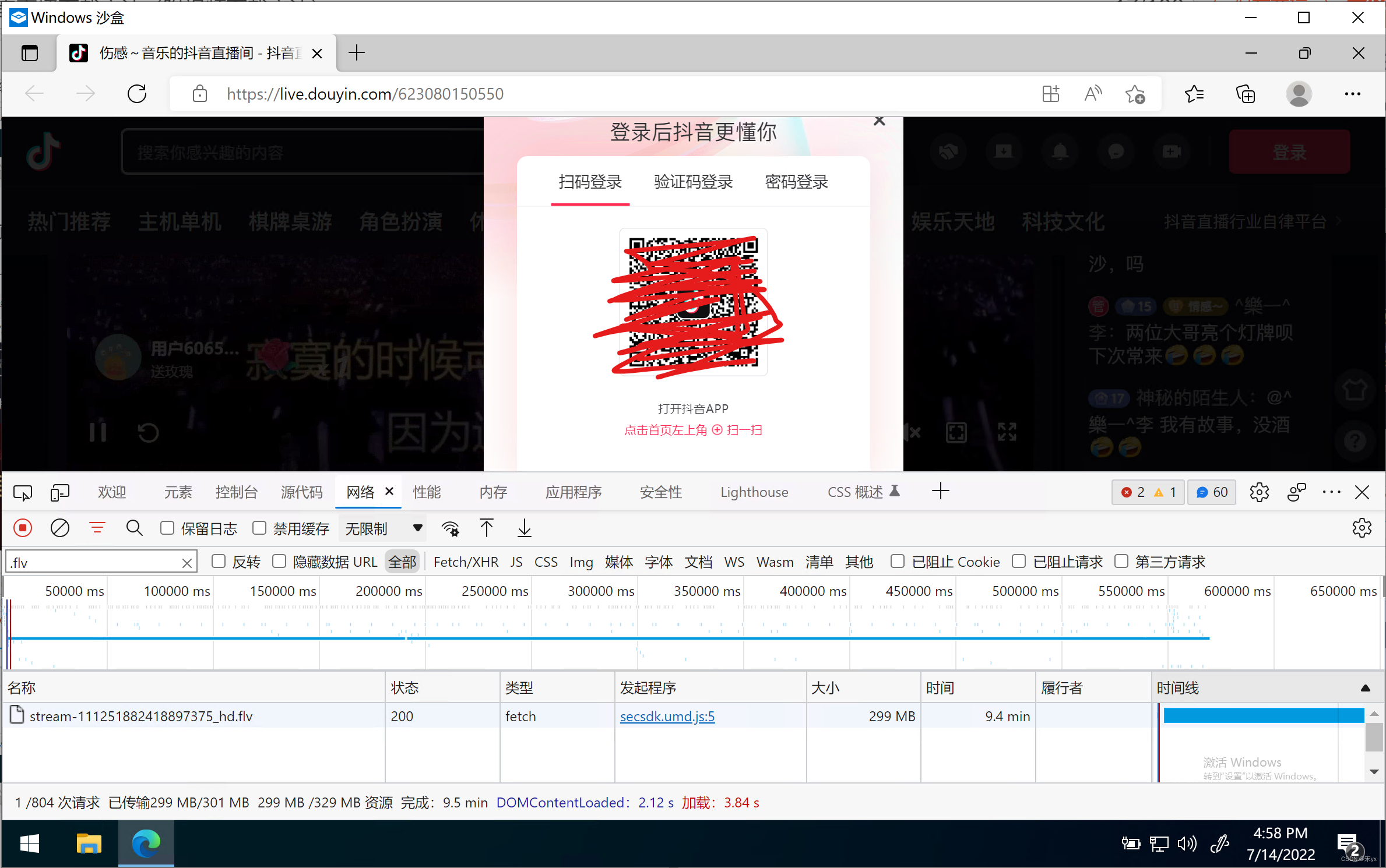Clear the network log
This screenshot has width=1386, height=868.
click(x=60, y=528)
